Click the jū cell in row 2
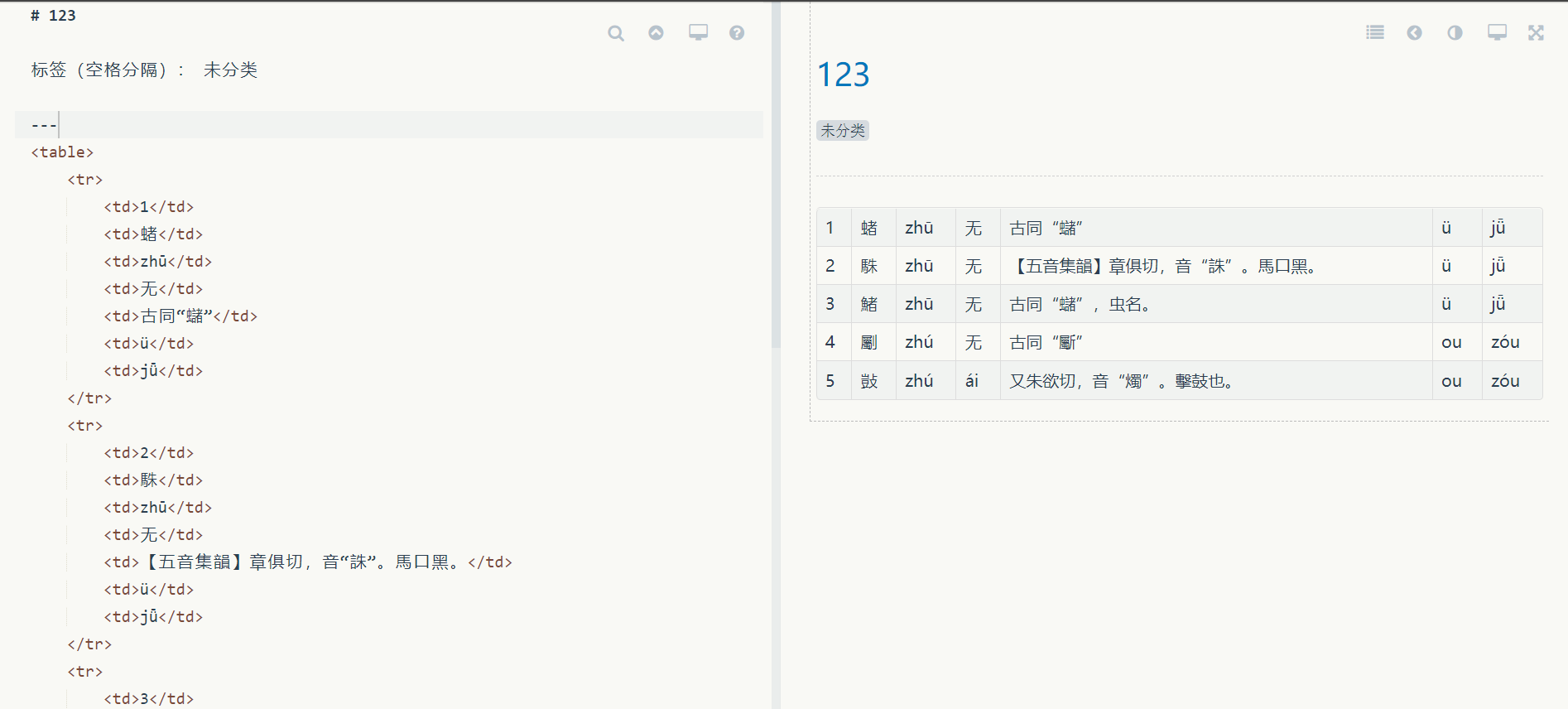 click(1512, 266)
